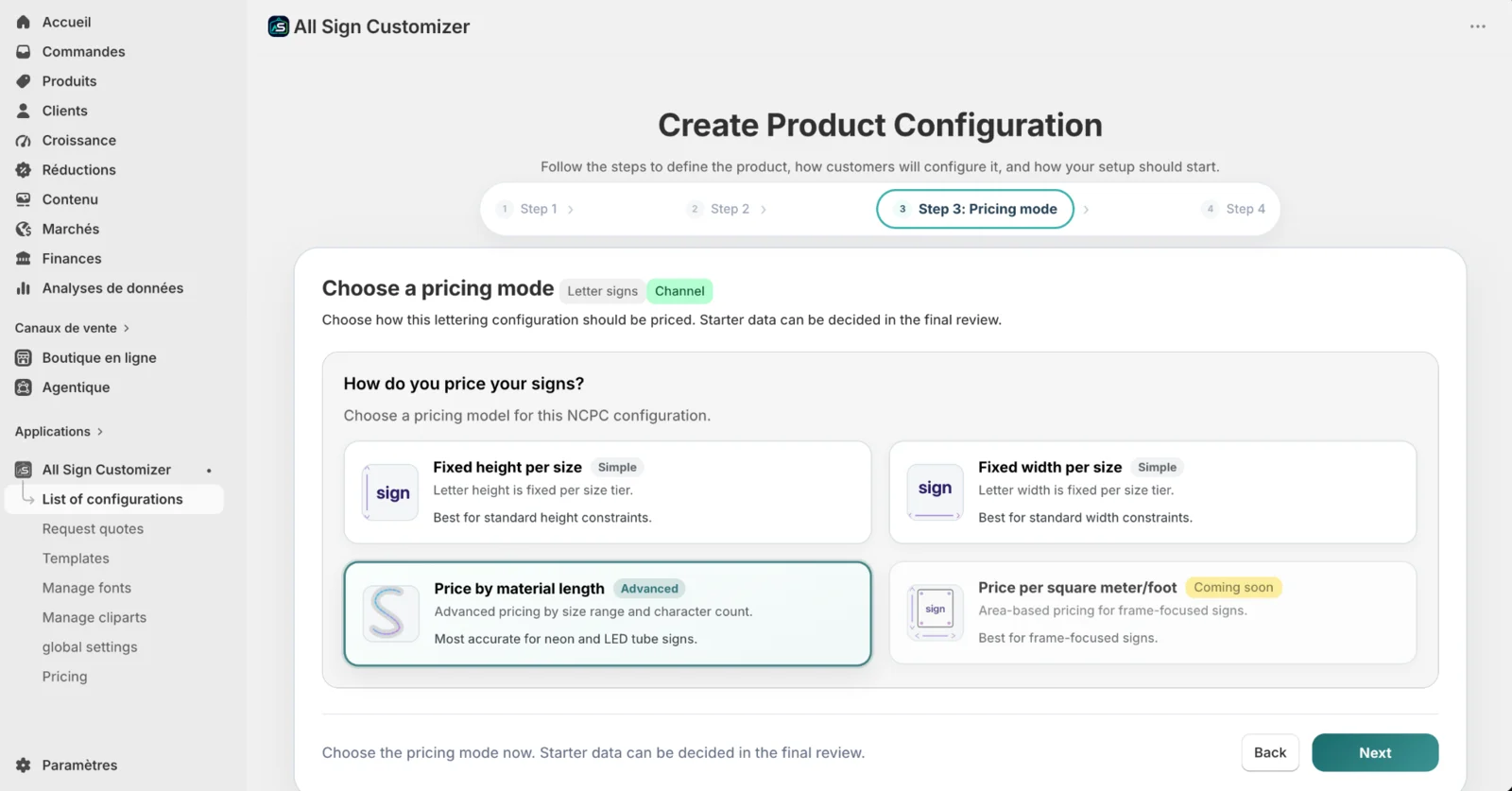Click the Advanced tag on material length
This screenshot has height=791, width=1512.
649,589
